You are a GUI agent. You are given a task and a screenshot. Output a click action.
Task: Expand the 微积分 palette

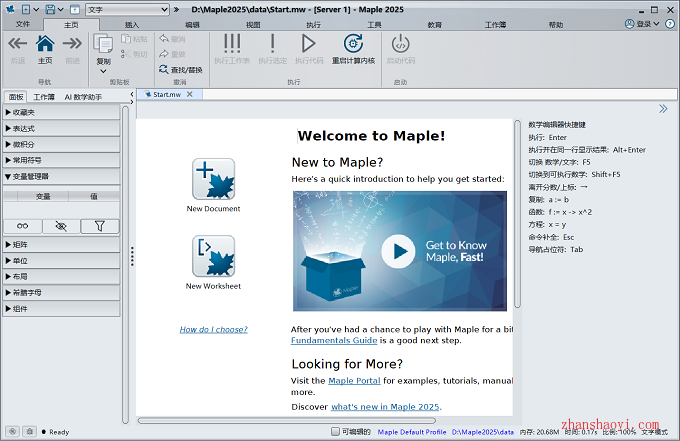61,144
